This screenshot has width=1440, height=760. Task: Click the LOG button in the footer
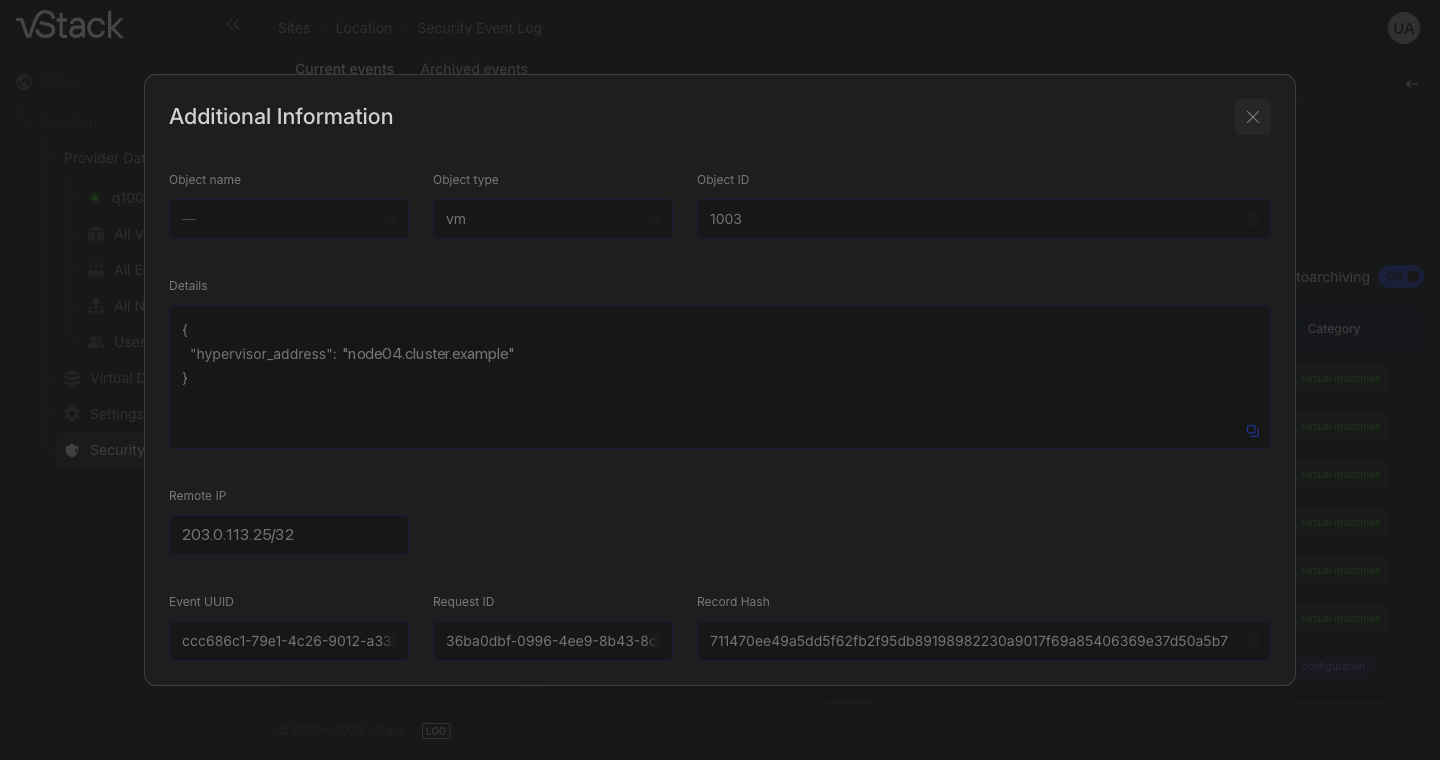click(x=436, y=731)
